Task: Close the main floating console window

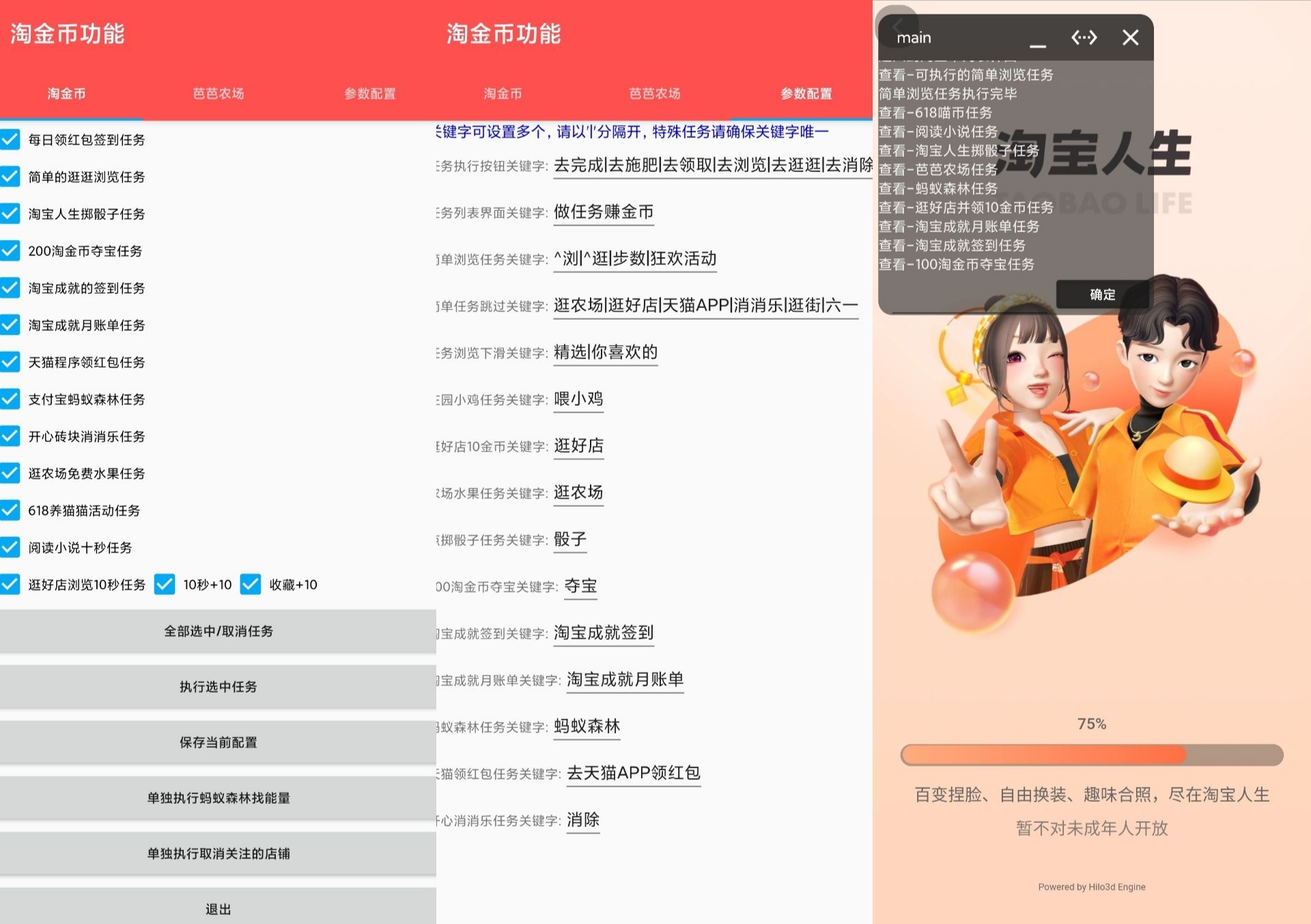Action: click(x=1130, y=38)
